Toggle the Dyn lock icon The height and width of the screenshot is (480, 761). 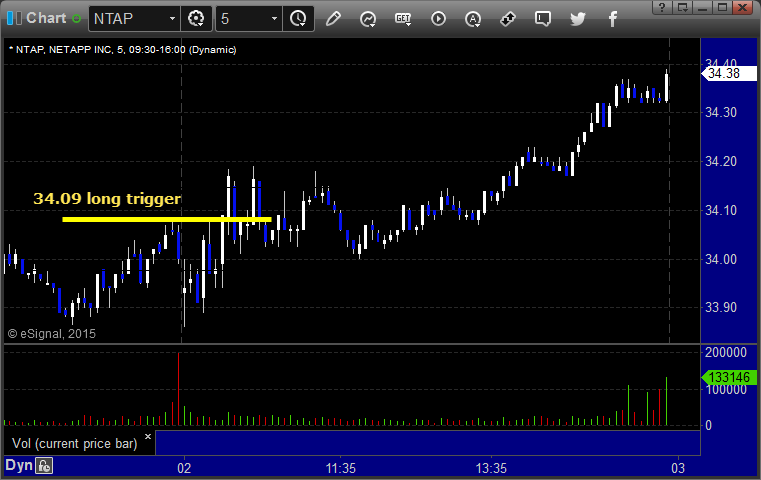[x=44, y=466]
